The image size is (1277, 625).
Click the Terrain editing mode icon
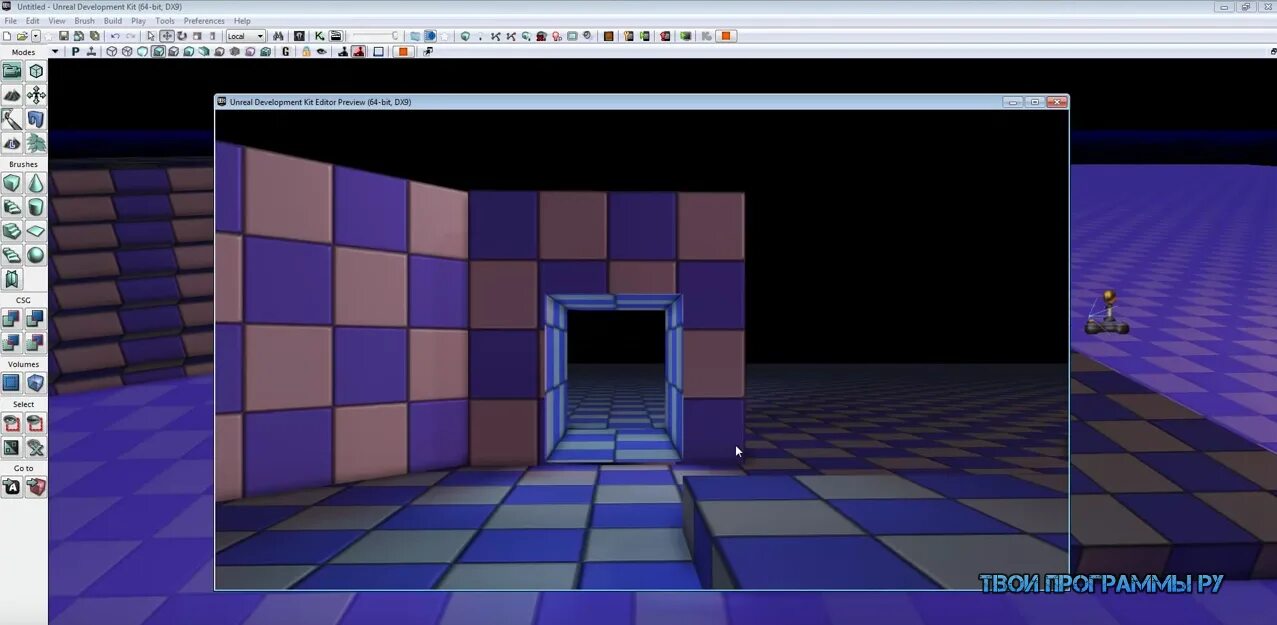tap(11, 94)
